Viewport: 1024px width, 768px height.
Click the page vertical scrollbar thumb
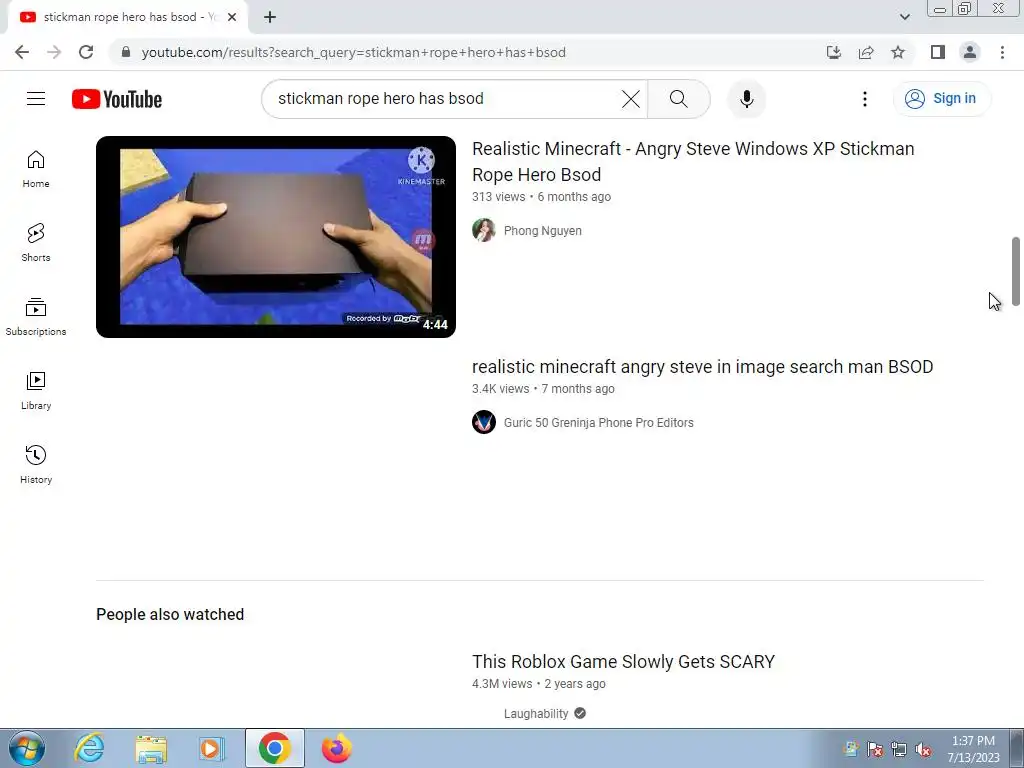(1016, 271)
